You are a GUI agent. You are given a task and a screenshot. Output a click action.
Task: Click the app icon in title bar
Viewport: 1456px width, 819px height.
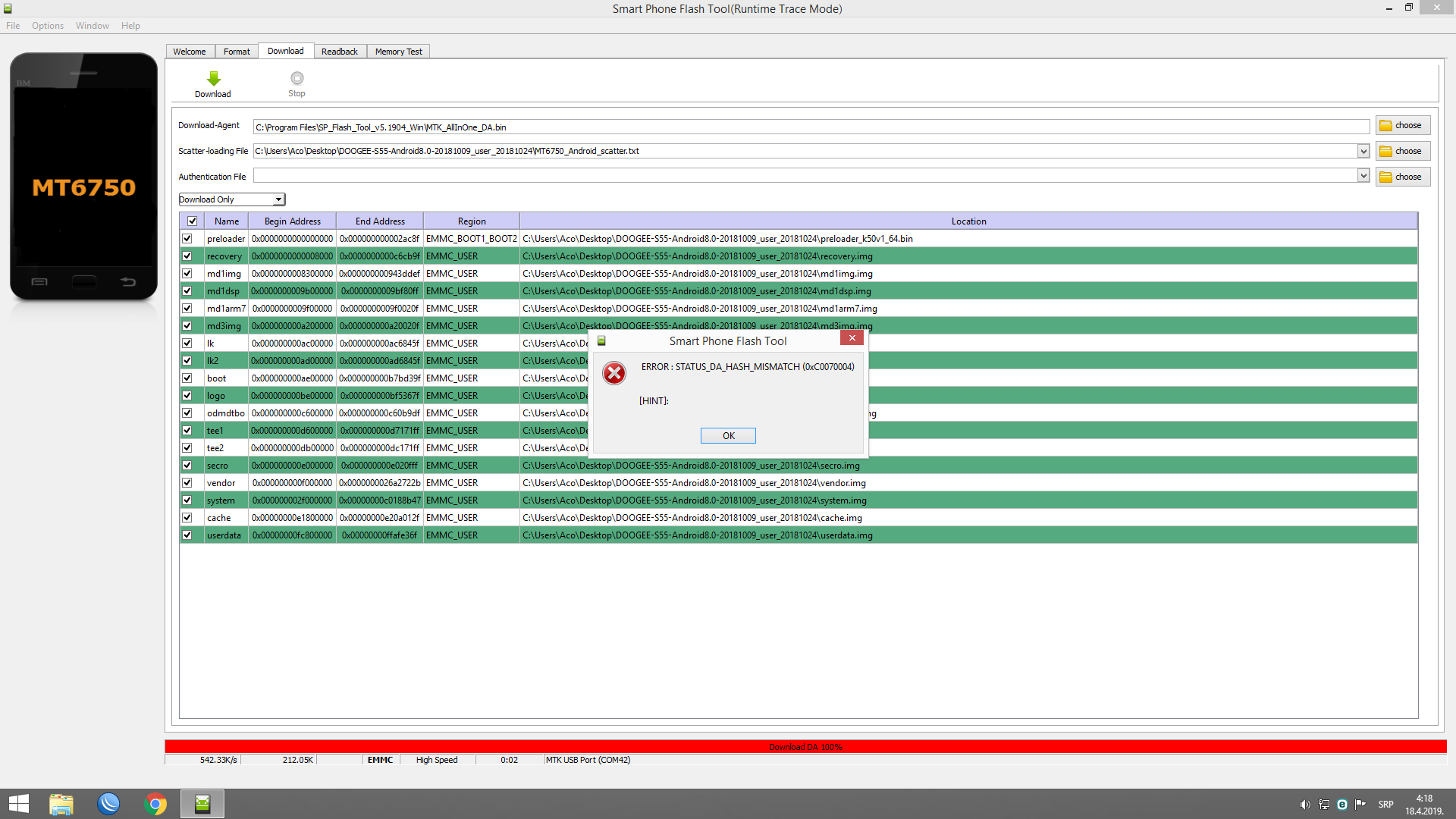coord(8,8)
